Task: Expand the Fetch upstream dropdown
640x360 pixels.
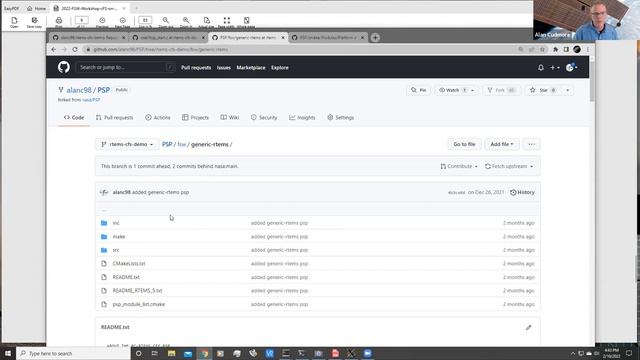Action: [x=509, y=167]
